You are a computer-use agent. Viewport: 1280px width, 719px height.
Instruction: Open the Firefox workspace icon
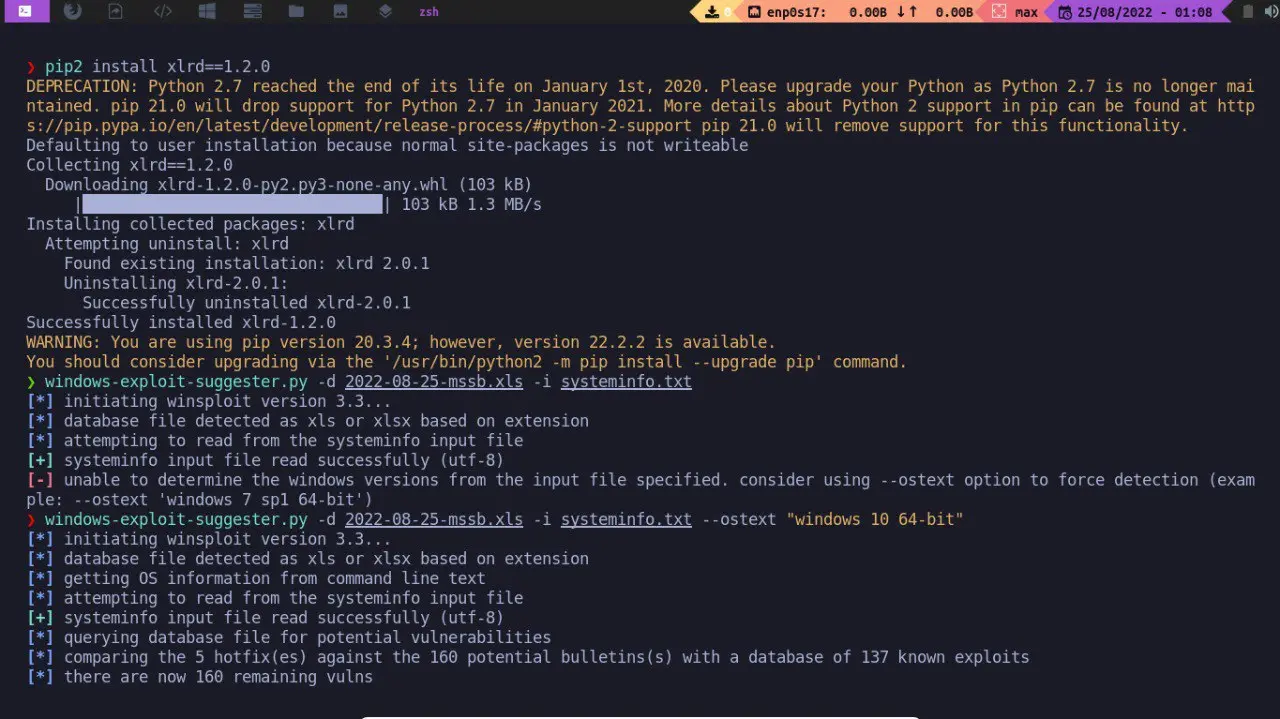pos(72,12)
